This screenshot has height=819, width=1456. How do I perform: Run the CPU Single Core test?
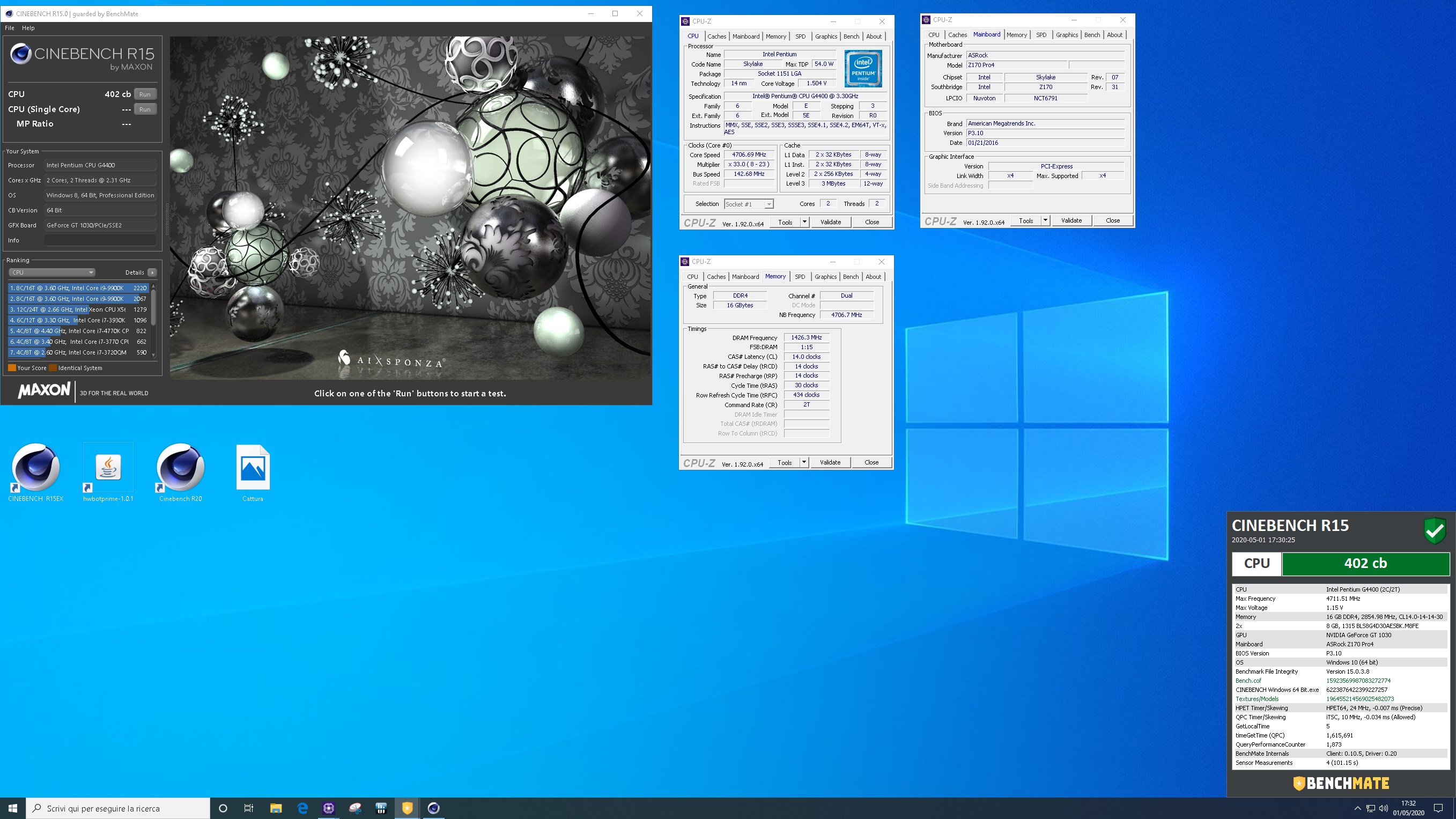[x=145, y=109]
